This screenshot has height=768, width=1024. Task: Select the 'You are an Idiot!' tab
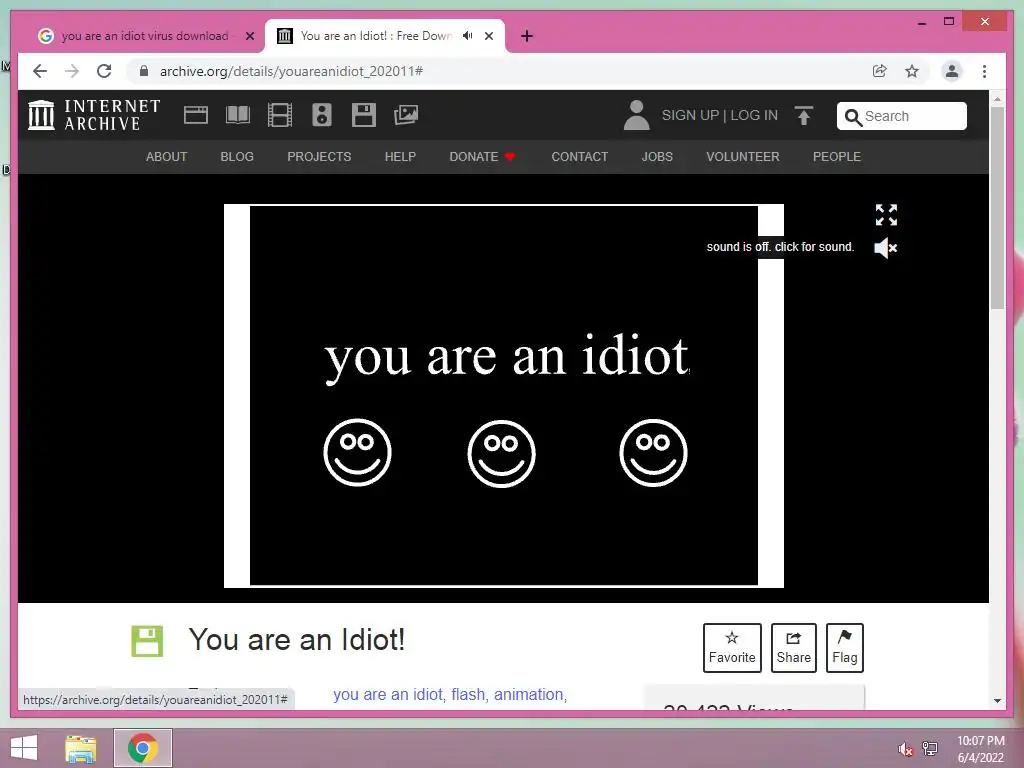point(385,36)
